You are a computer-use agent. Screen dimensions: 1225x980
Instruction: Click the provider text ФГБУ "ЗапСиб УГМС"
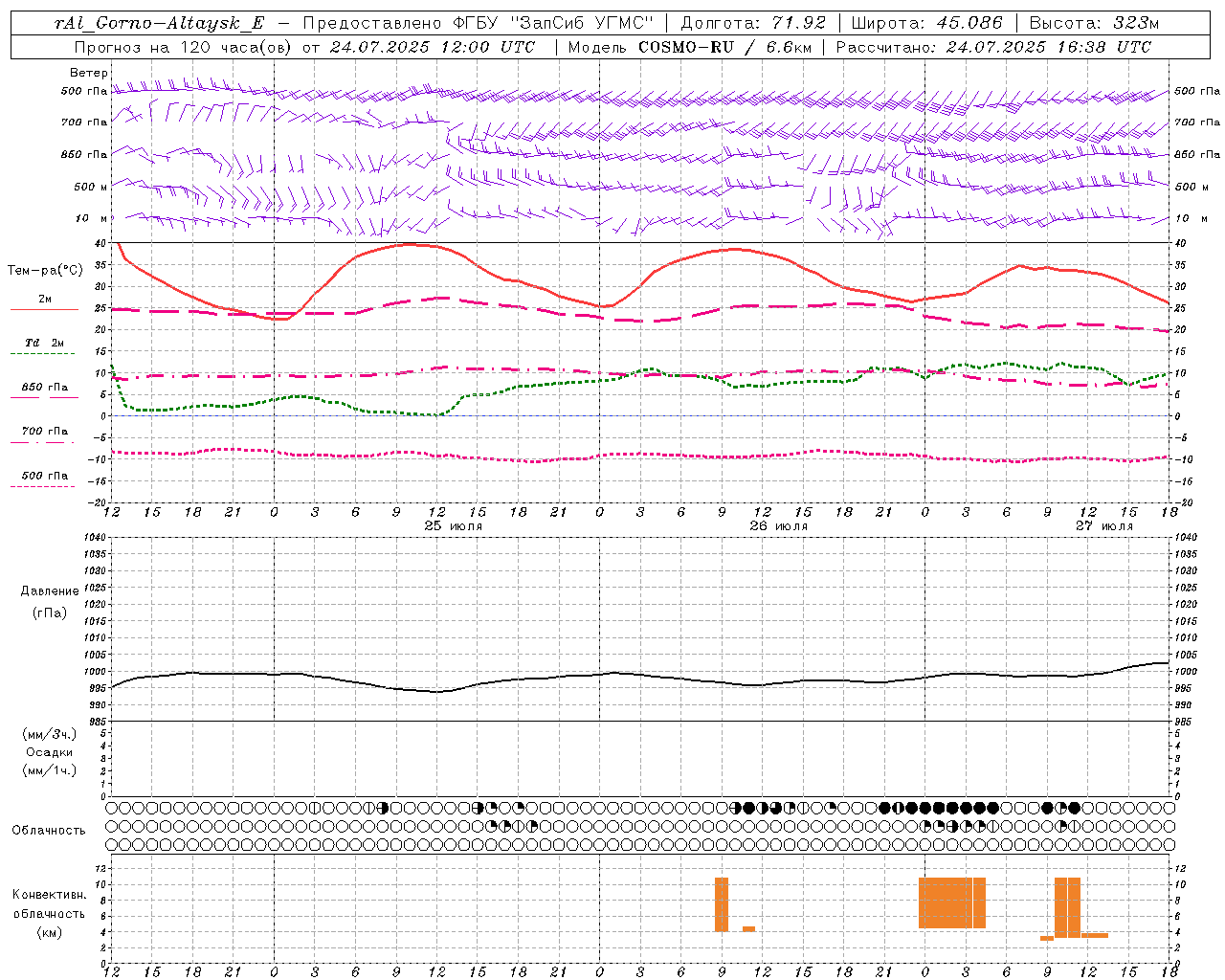point(551,23)
